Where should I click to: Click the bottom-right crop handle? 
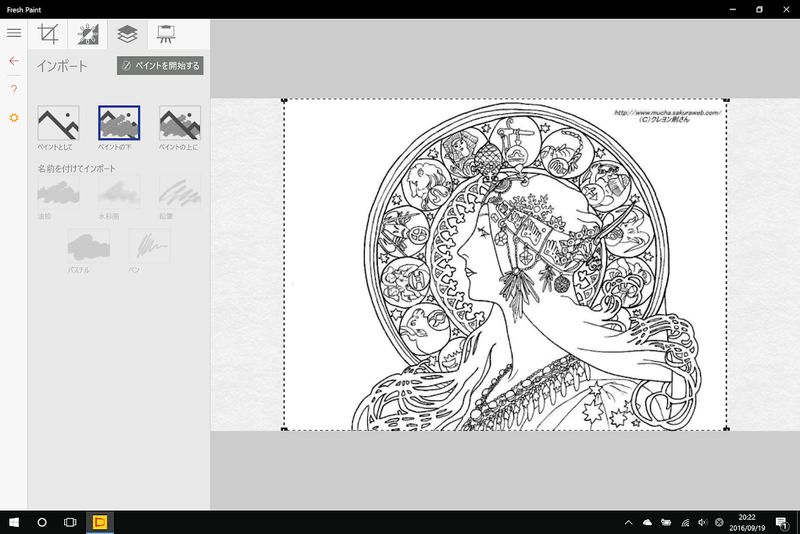coord(727,429)
